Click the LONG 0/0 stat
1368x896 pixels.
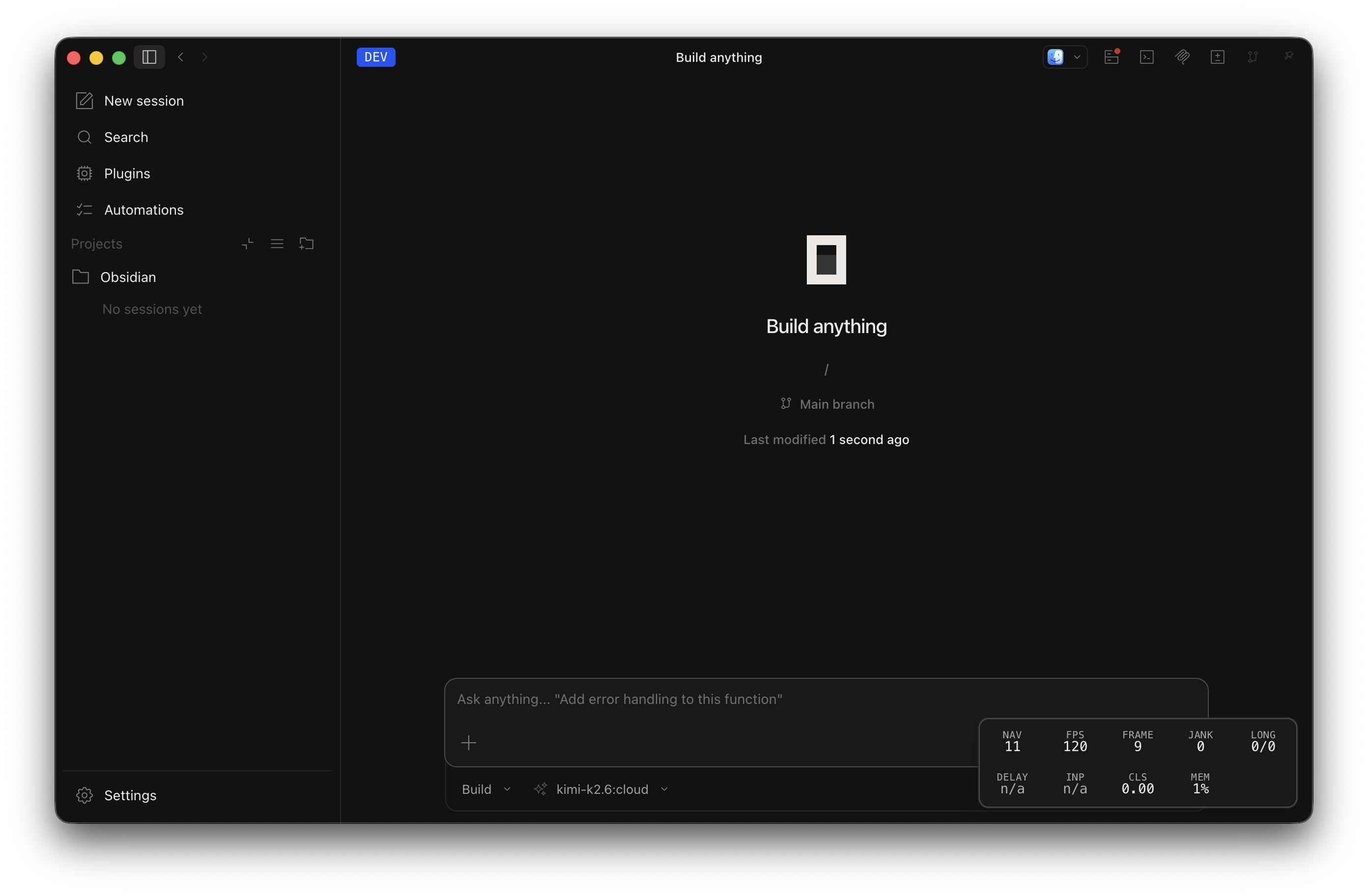click(x=1263, y=741)
